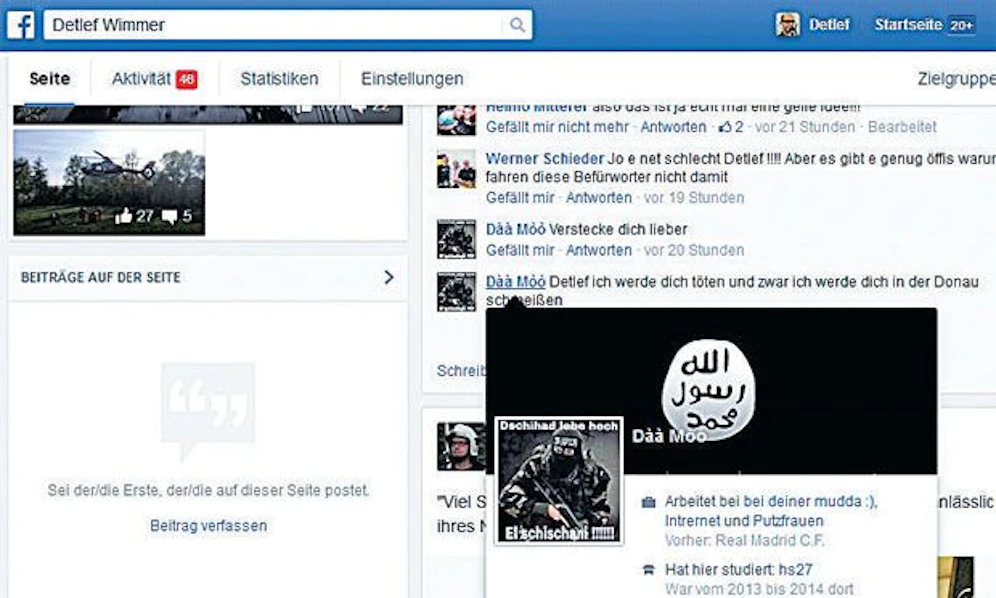
Task: Click underlined Dàà Mòò name on Donau comment
Action: pyautogui.click(x=516, y=282)
